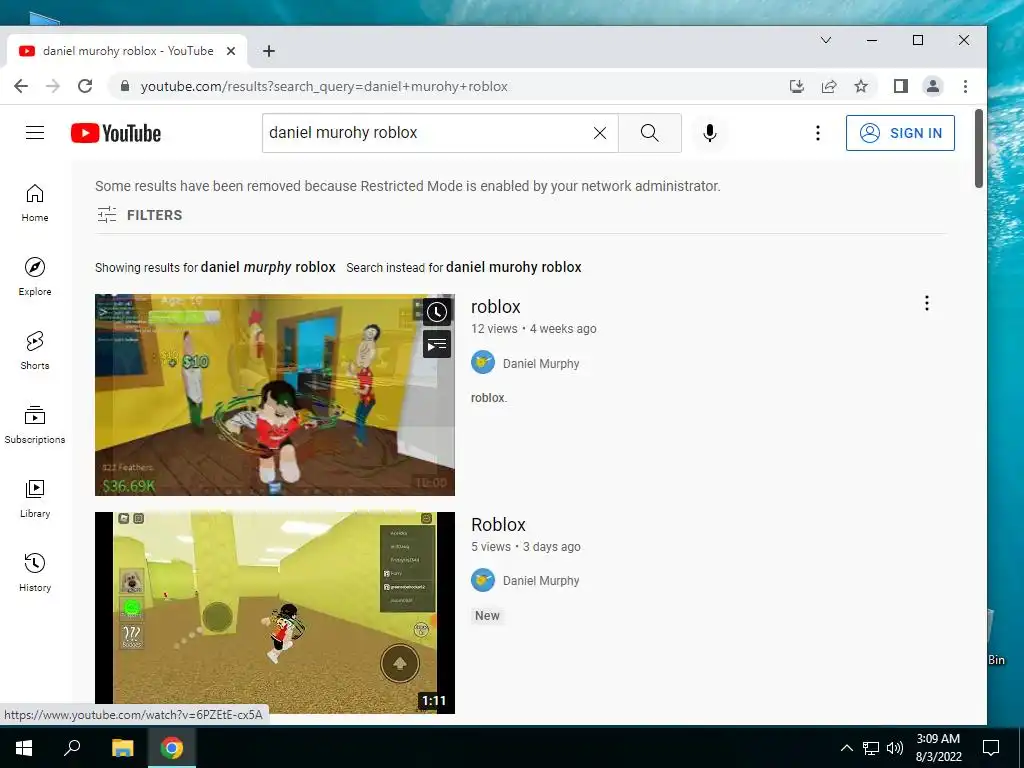
Task: Toggle Chrome side panel
Action: pos(901,86)
